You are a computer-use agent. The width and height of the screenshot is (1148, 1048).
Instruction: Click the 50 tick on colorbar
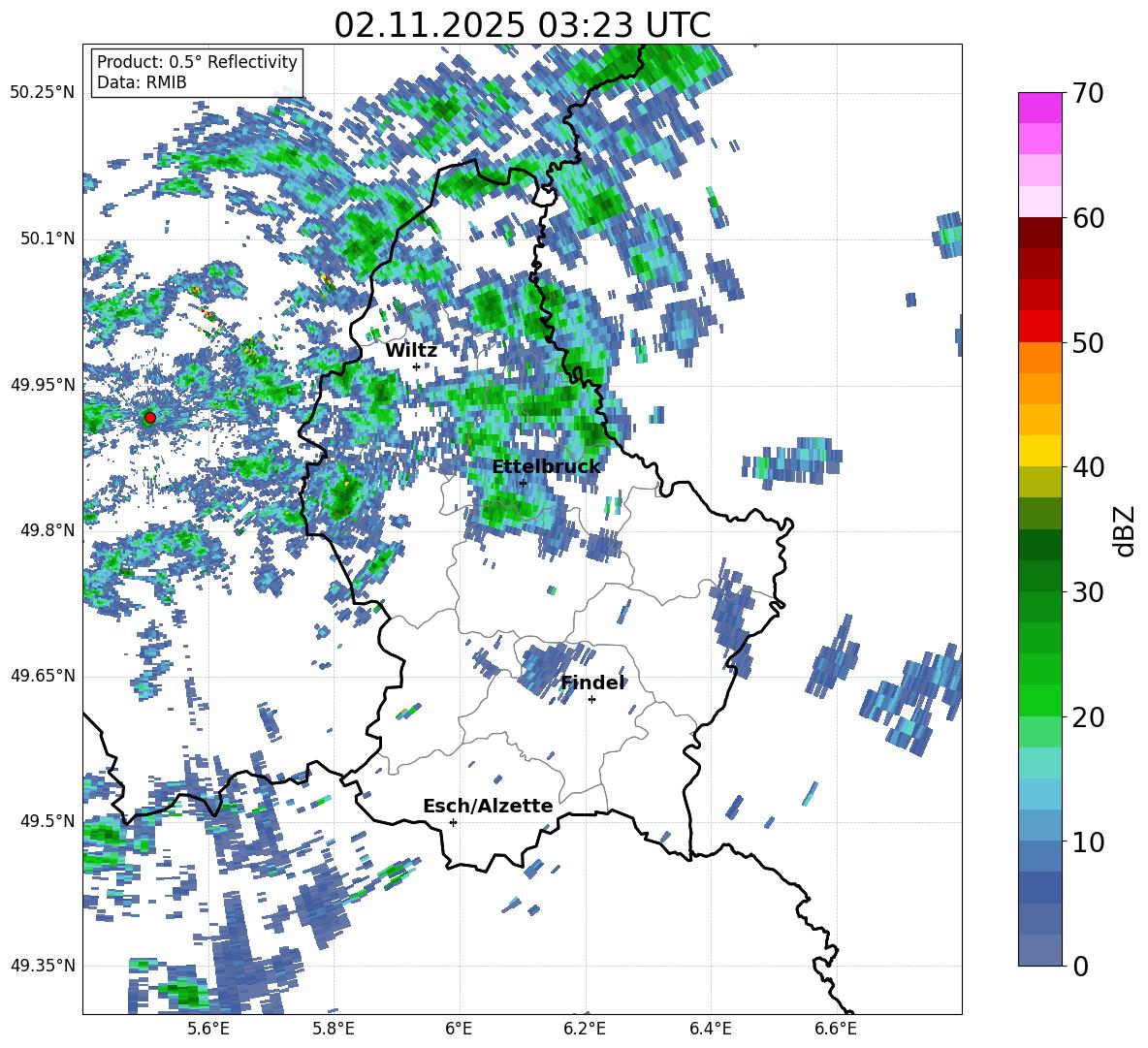point(1088,342)
